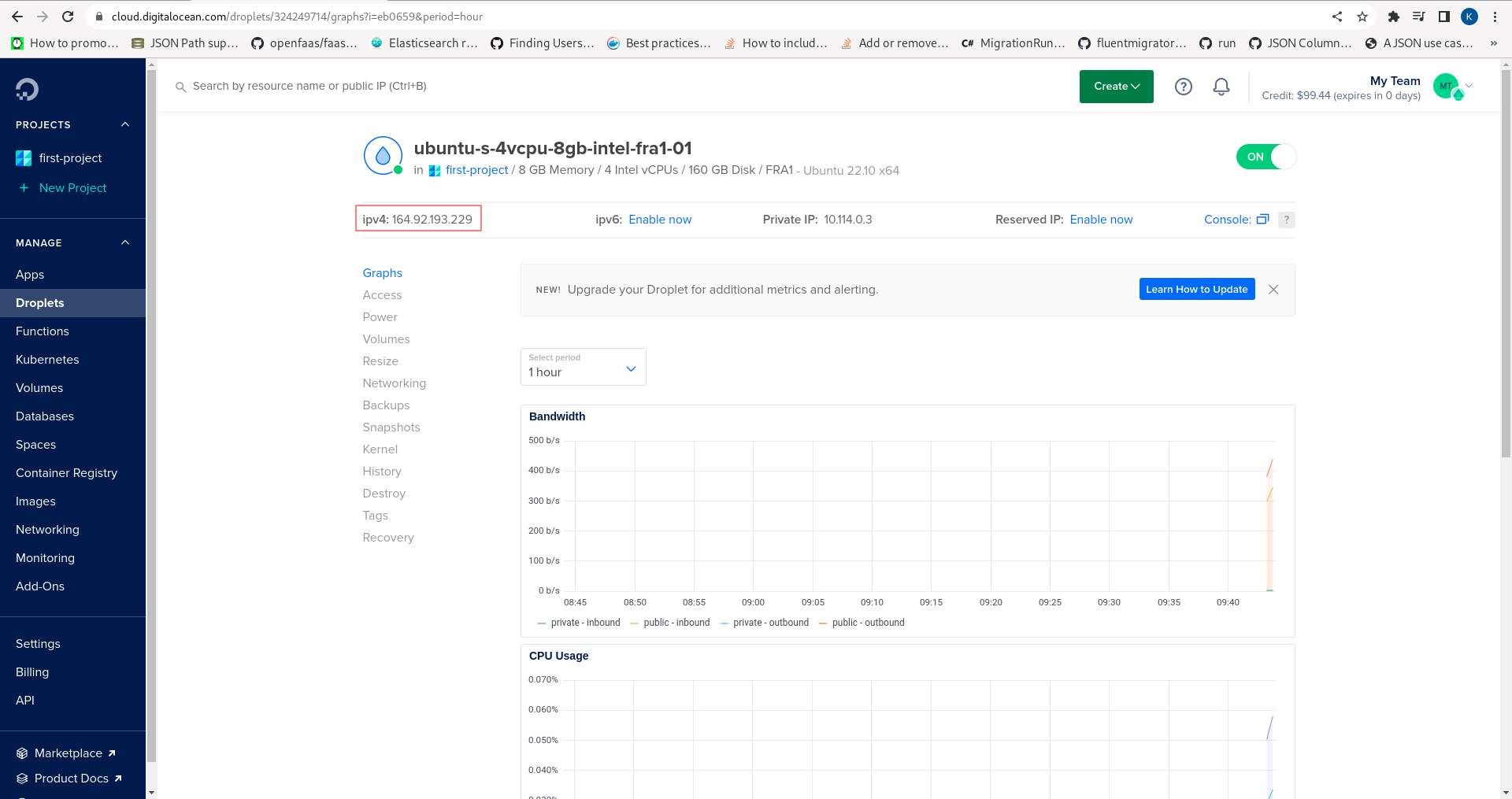Click New Project in sidebar
Screen dimensions: 1512x799
pos(72,188)
